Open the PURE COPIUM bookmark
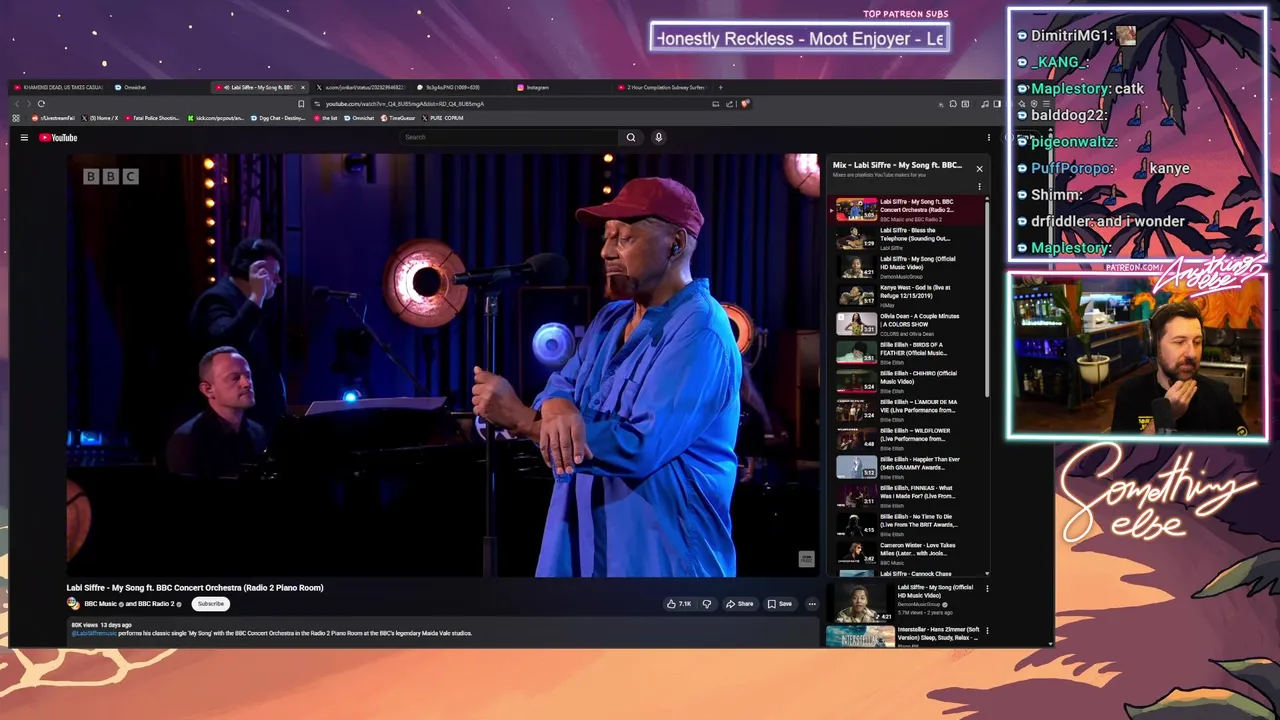 443,118
